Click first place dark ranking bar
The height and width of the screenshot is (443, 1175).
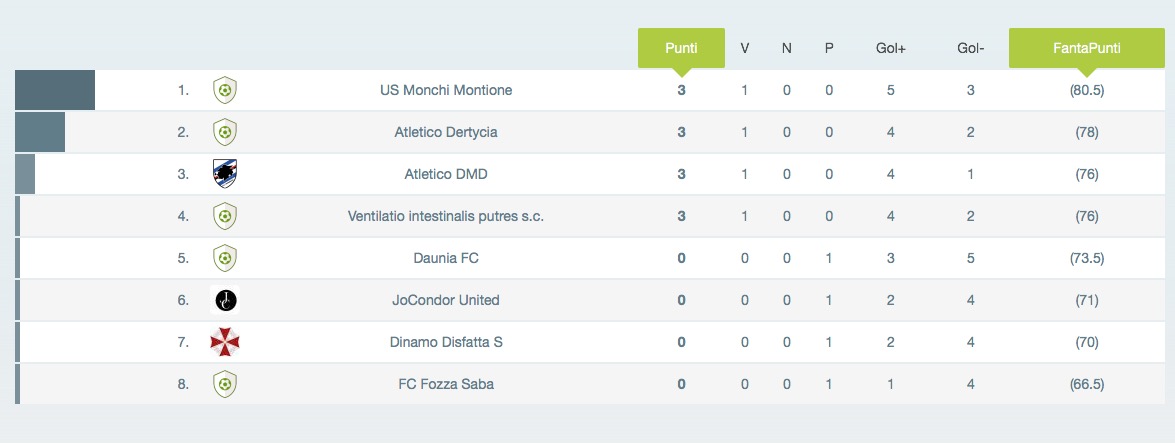point(55,90)
